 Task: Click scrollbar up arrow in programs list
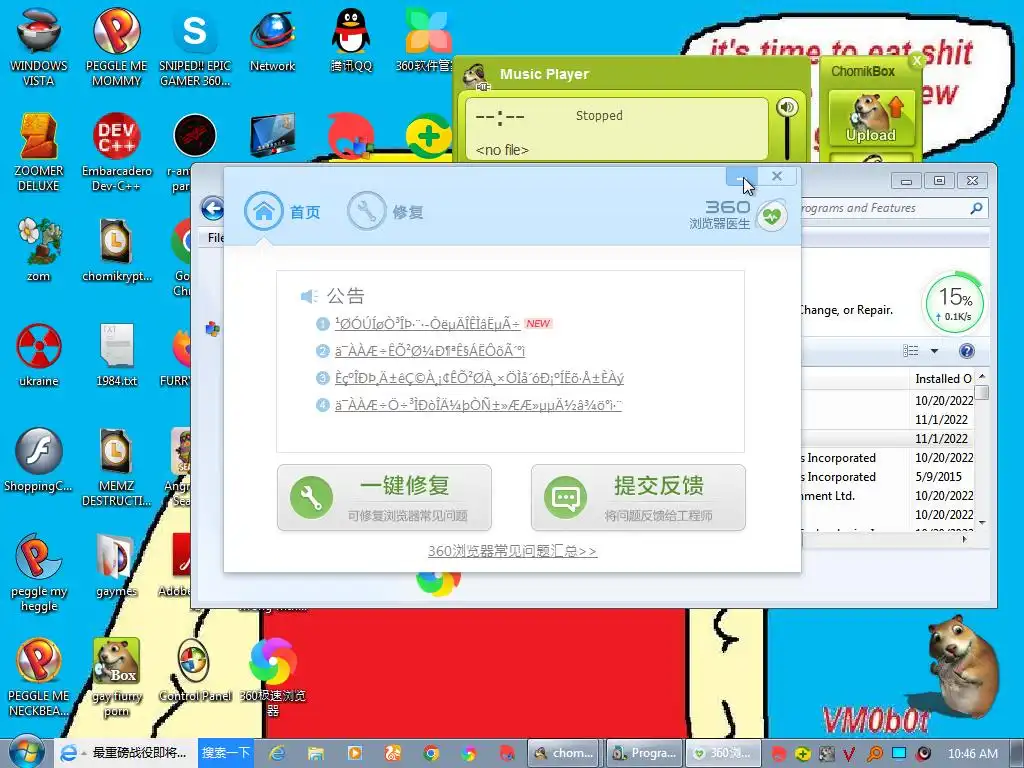(x=982, y=377)
